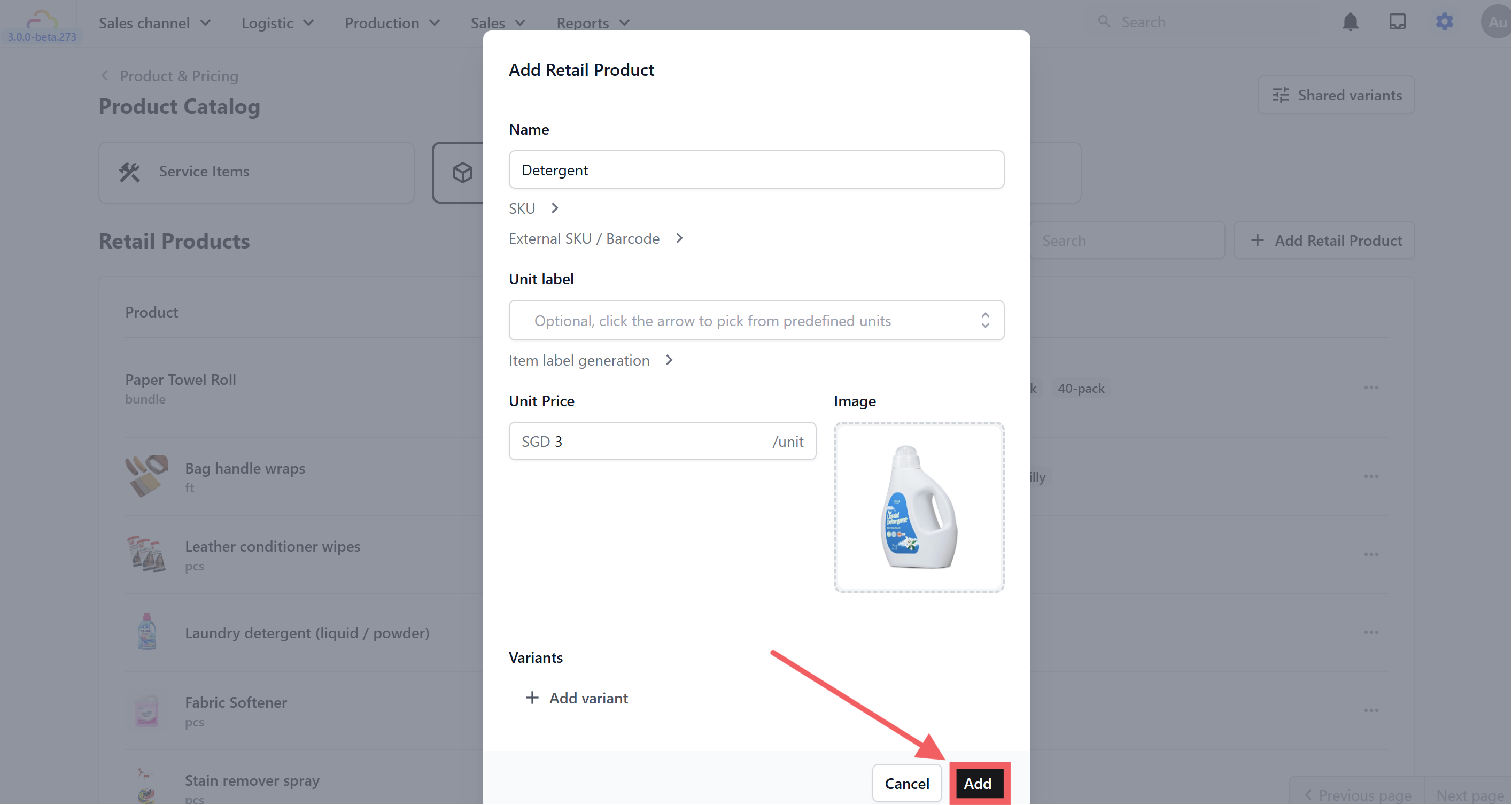
Task: Click the Name field containing Detergent
Action: point(756,171)
